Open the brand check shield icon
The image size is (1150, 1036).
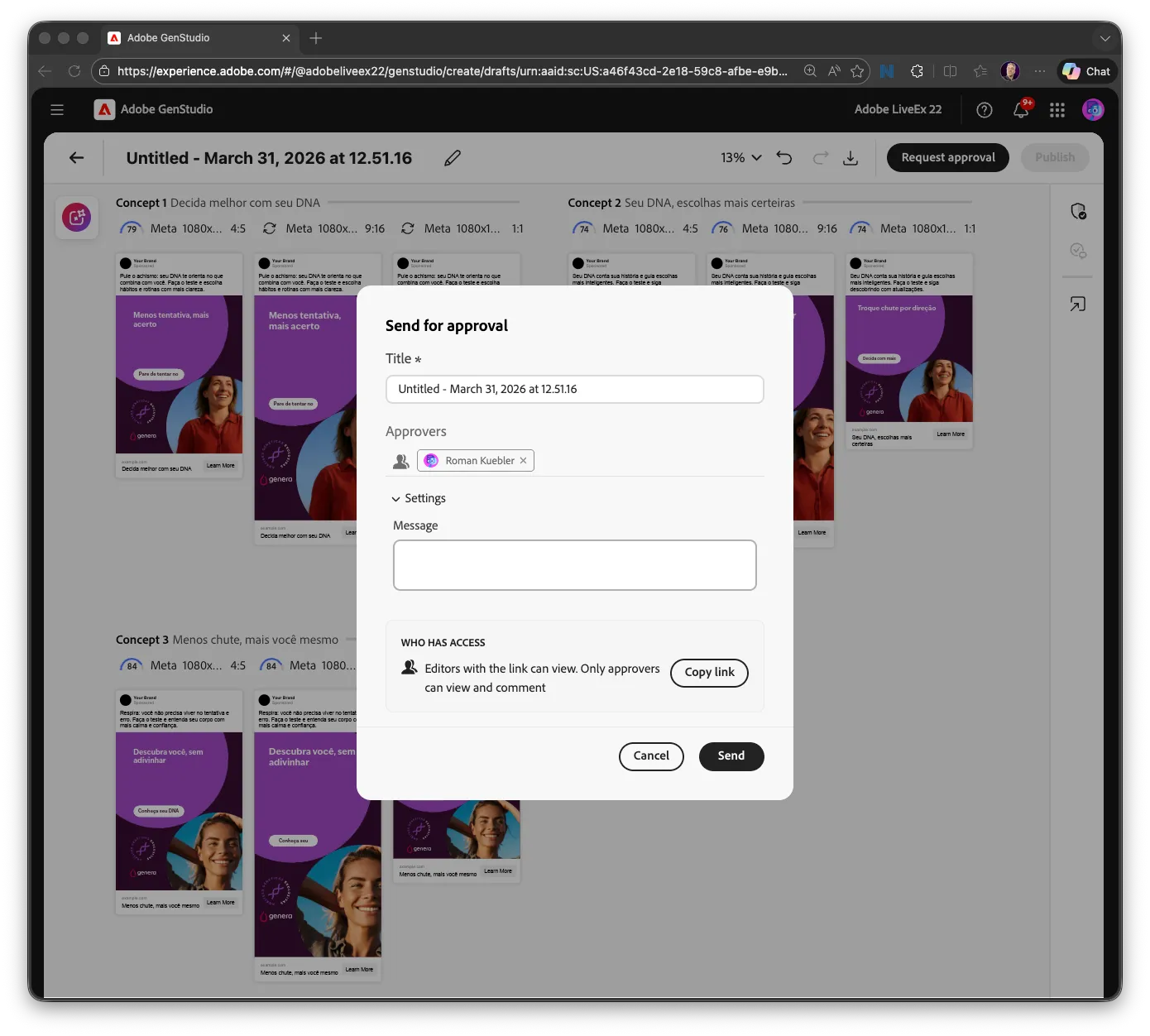[x=1078, y=211]
